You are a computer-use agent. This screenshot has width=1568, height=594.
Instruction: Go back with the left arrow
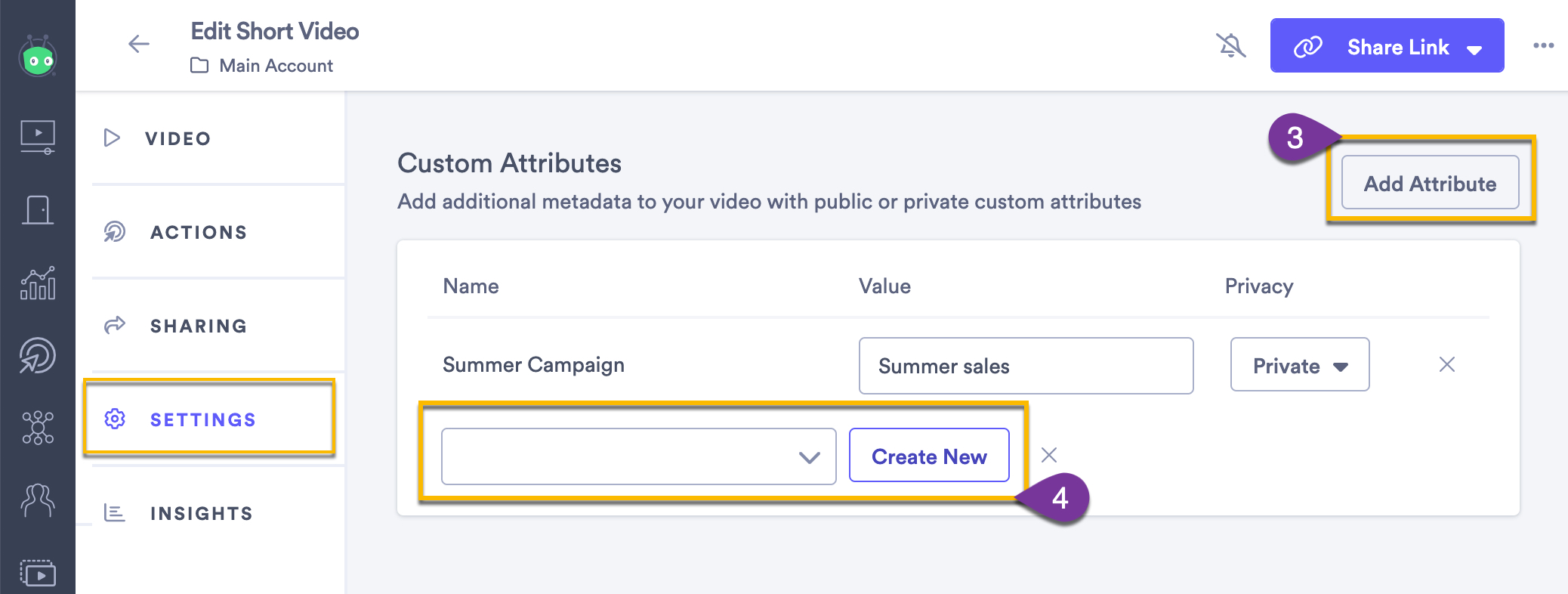[x=139, y=45]
